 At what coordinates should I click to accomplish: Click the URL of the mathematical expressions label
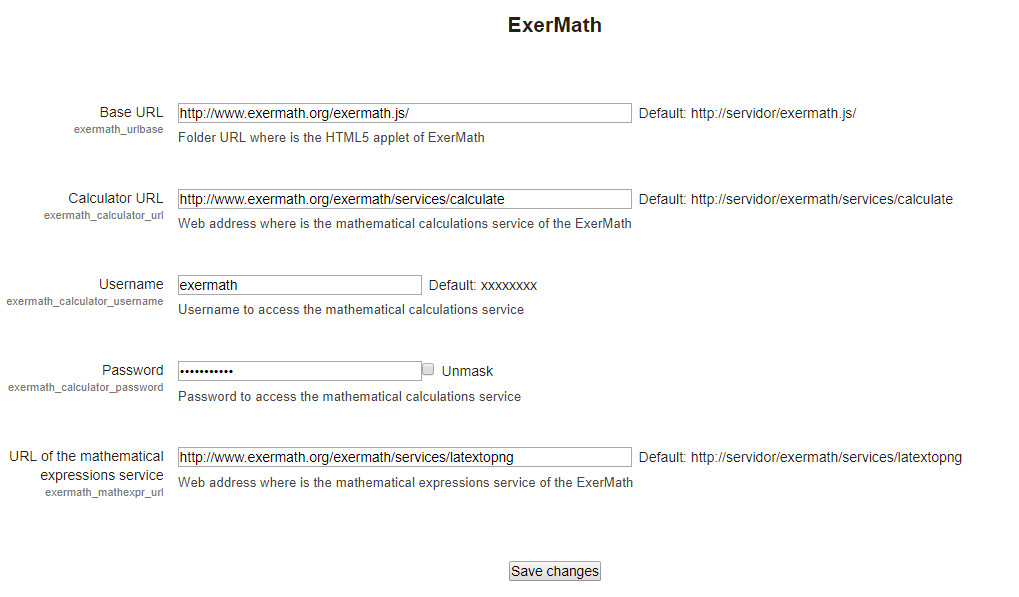point(86,465)
